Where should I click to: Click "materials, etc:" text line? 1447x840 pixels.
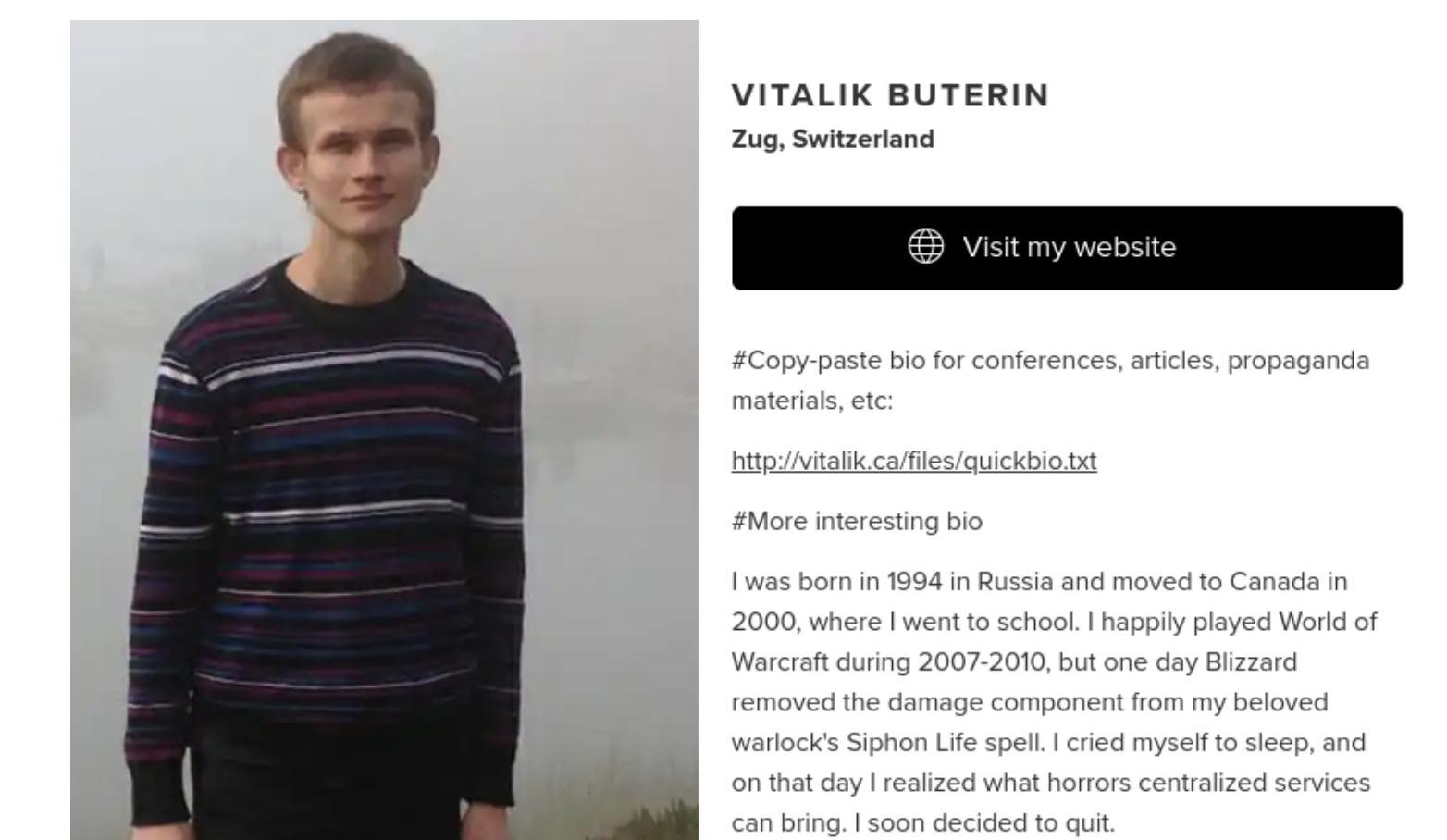811,401
